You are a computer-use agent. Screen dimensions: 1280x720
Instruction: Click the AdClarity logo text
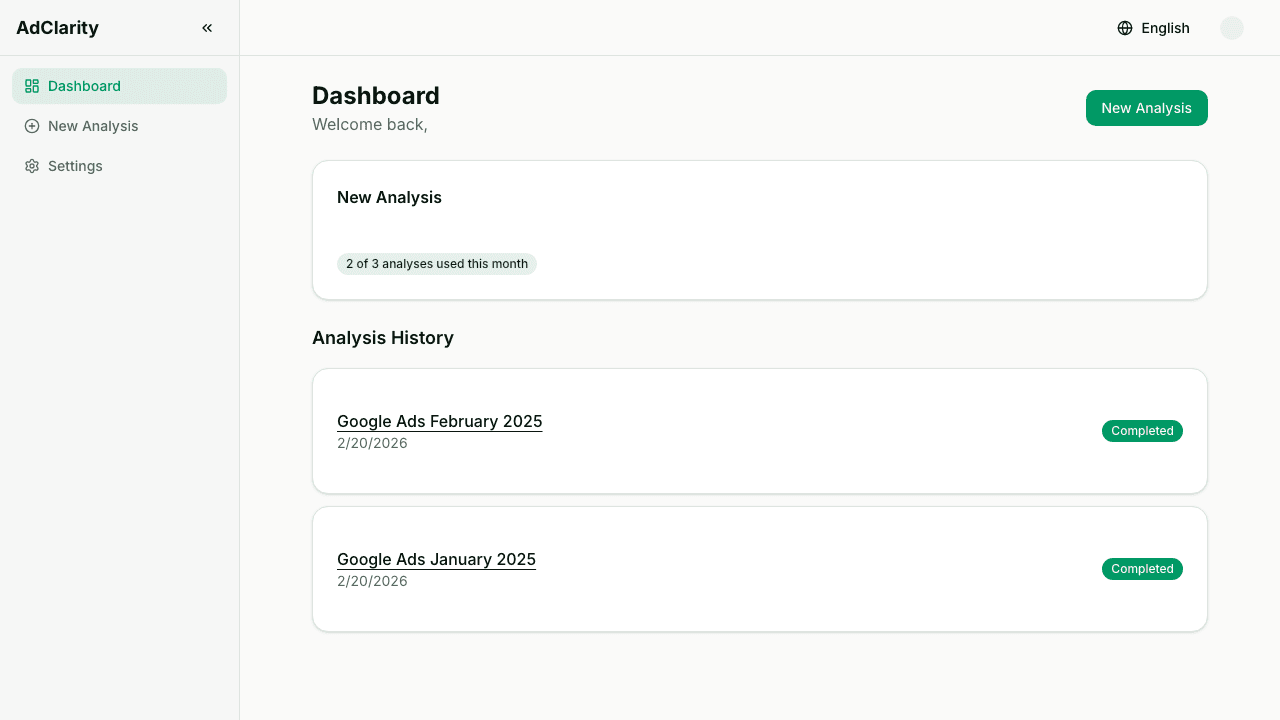click(57, 28)
